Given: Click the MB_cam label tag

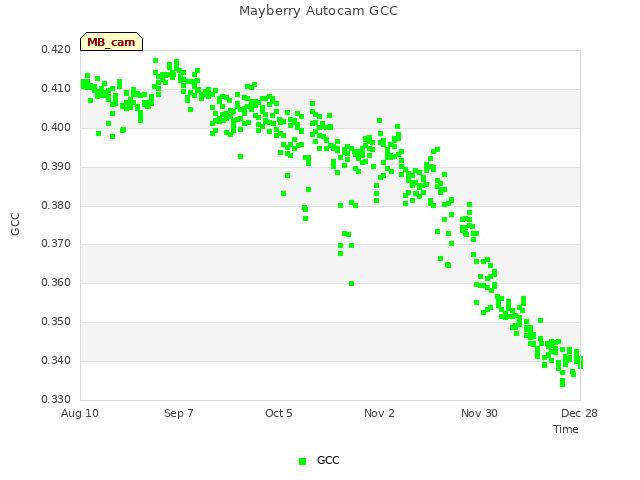Looking at the screenshot, I should click(111, 42).
